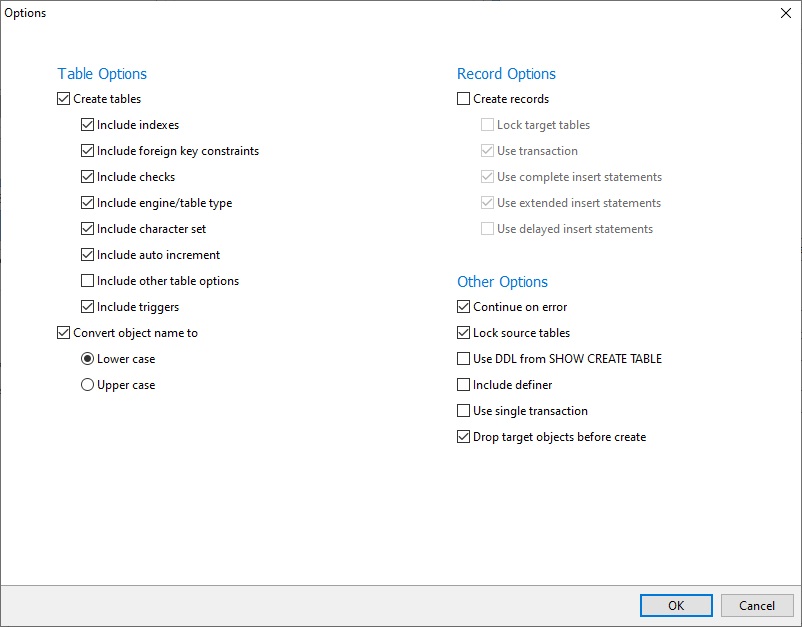
Task: Click Cancel to discard changes
Action: (756, 605)
